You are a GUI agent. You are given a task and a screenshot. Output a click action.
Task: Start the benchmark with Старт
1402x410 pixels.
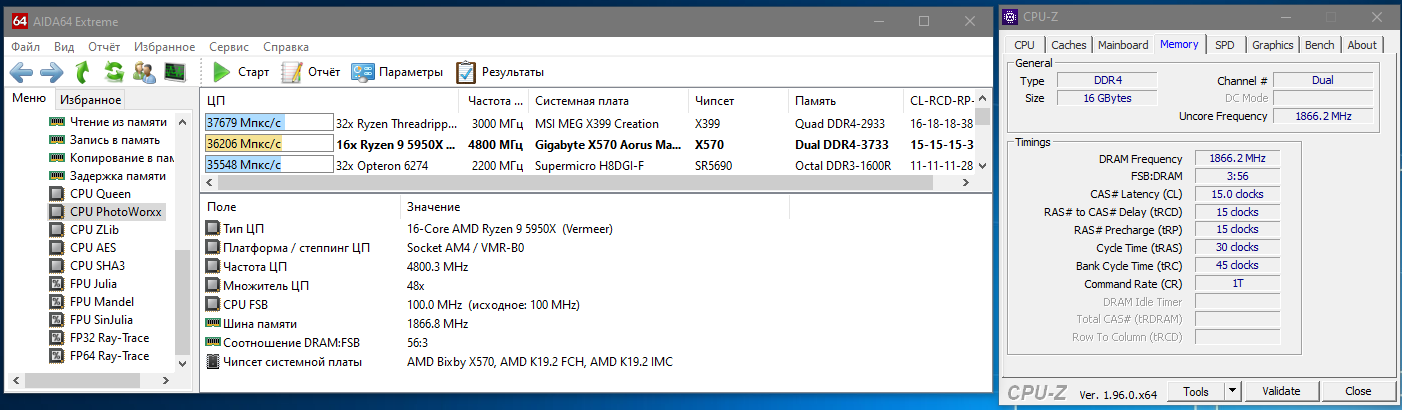tap(241, 72)
